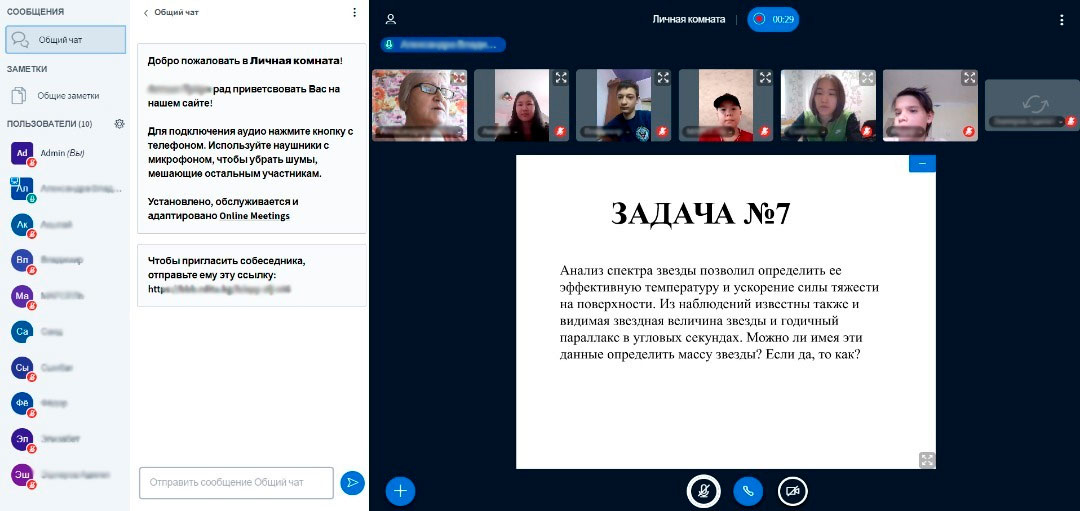
Task: Click the blue plus actions button
Action: (x=400, y=491)
